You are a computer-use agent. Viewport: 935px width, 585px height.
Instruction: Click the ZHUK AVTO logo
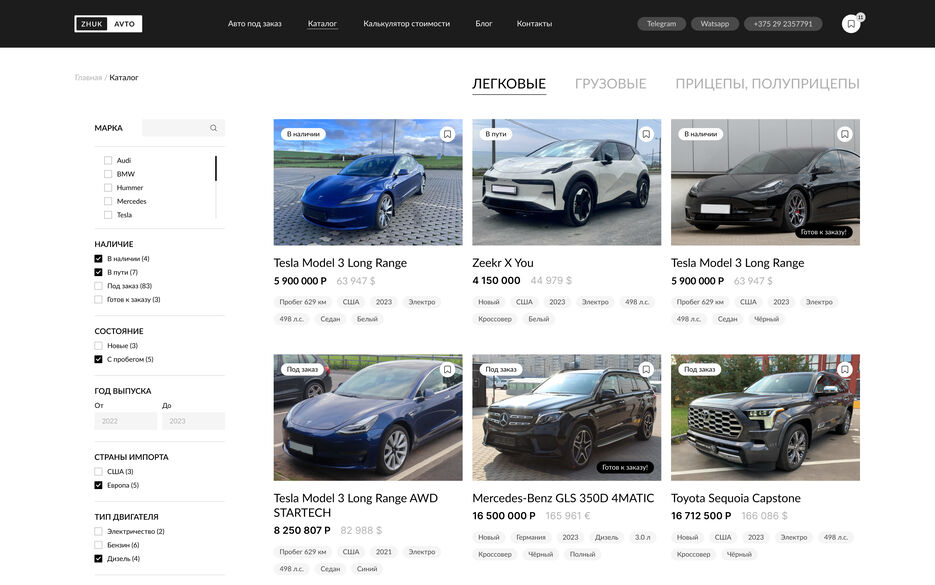click(108, 24)
